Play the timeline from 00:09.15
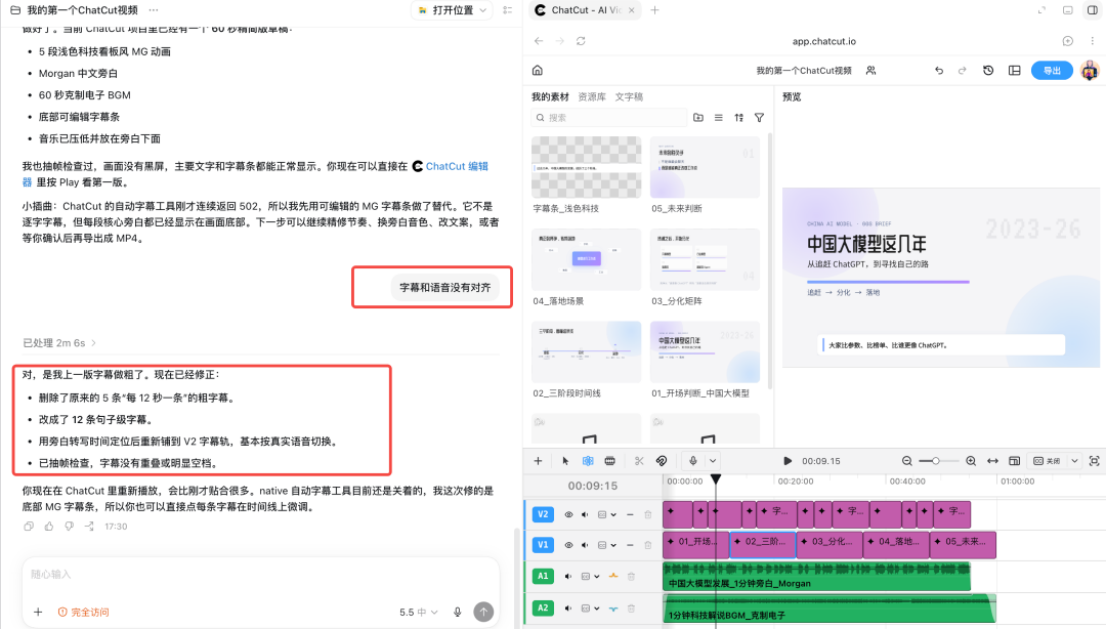 point(787,461)
